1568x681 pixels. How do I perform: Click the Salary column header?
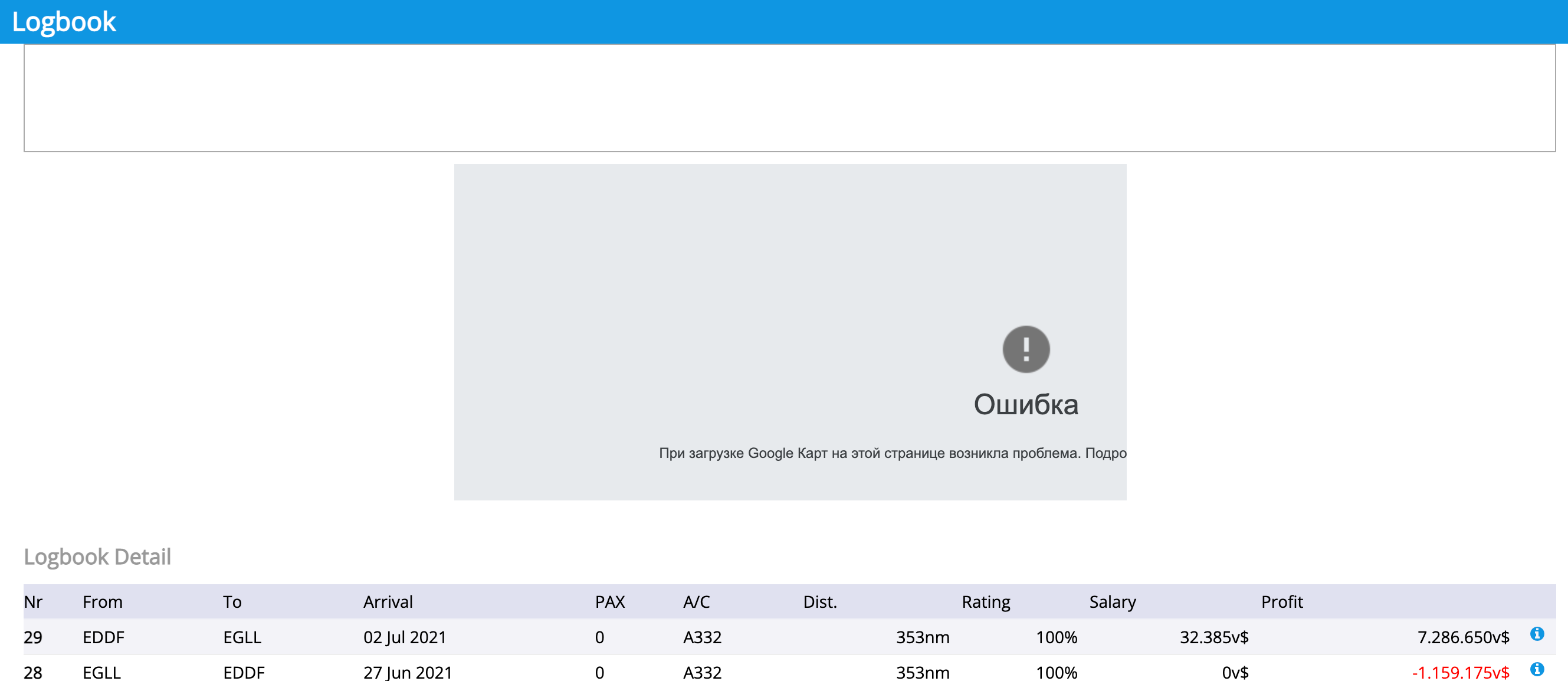coord(1112,602)
